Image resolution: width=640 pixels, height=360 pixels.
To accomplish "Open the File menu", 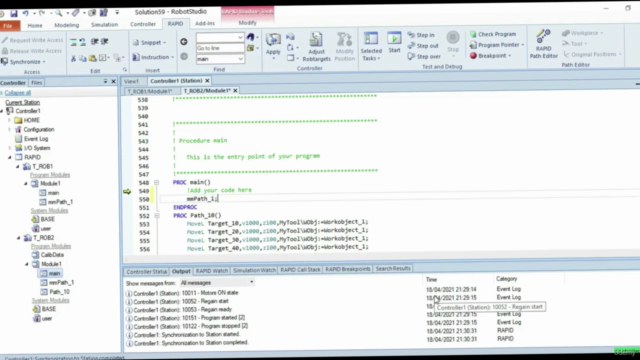I will (x=8, y=25).
